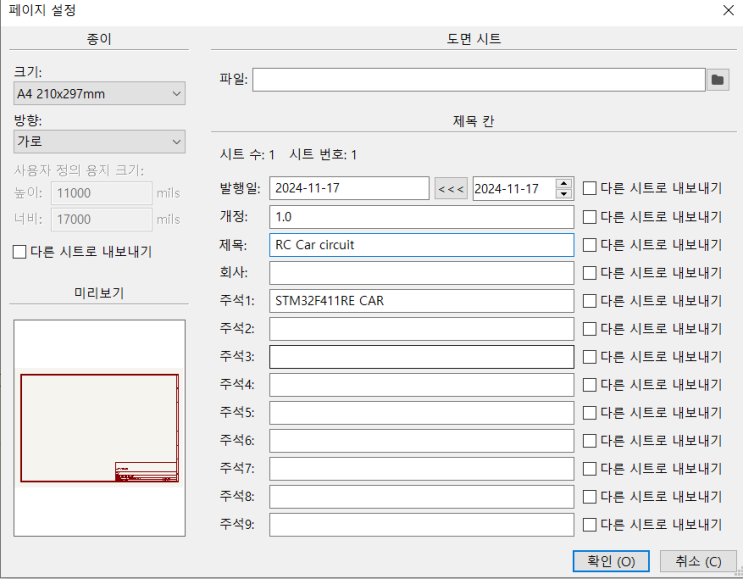This screenshot has height=579, width=743.
Task: Open the 크기 A4 210x297mm dropdown
Action: [x=100, y=93]
